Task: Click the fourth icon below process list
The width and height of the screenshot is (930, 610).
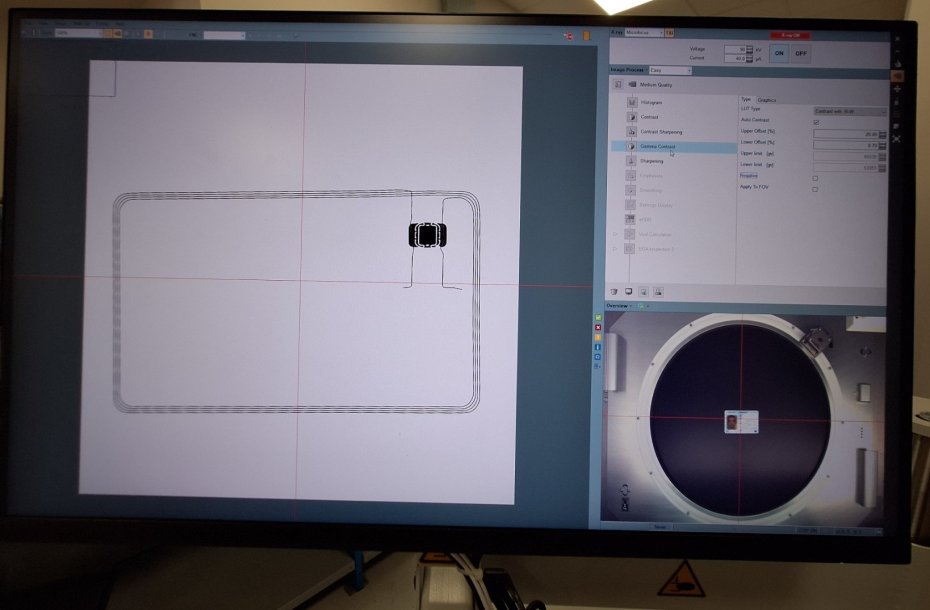Action: pos(658,292)
